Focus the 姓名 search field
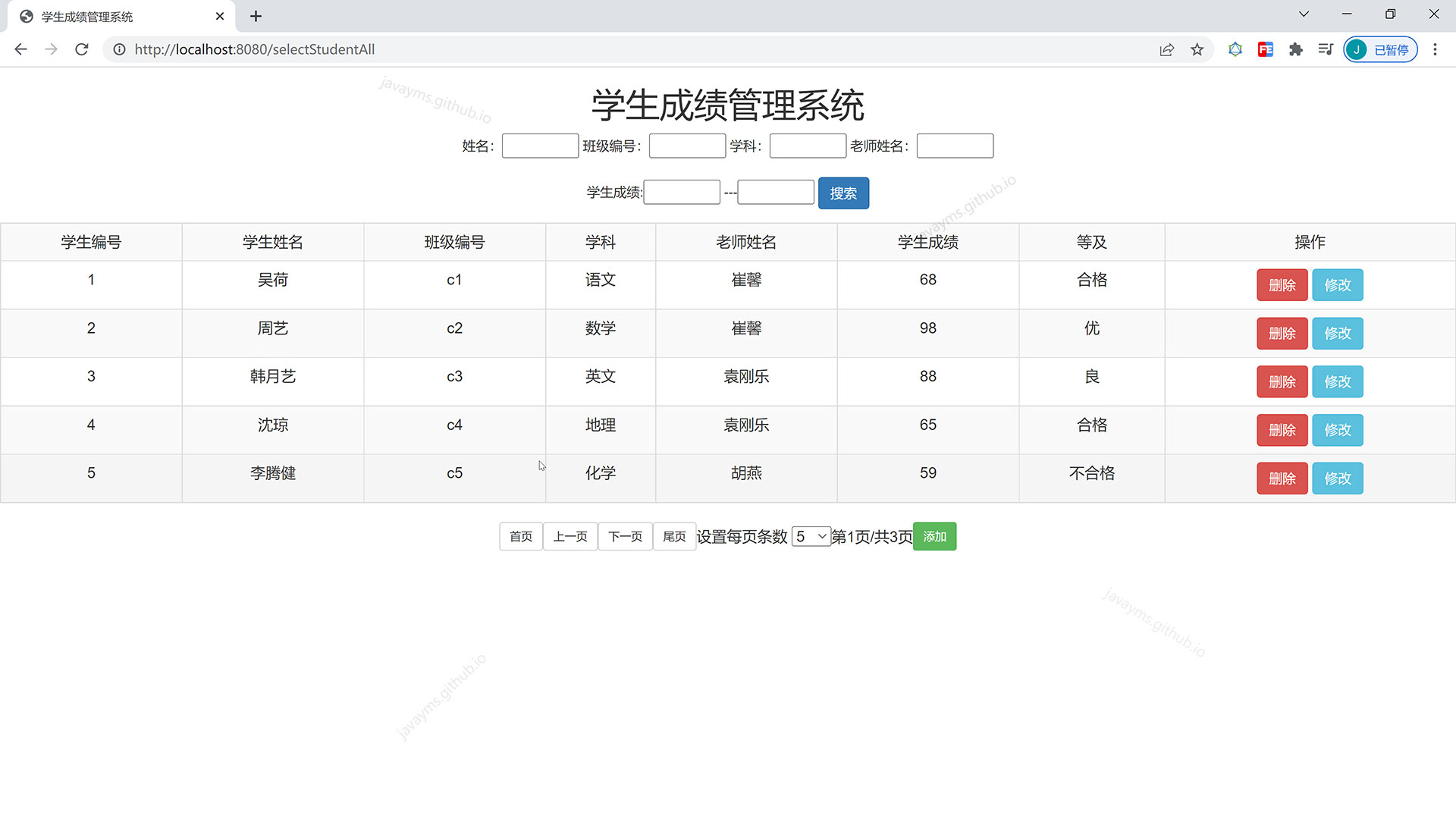The image size is (1456, 819). [540, 146]
